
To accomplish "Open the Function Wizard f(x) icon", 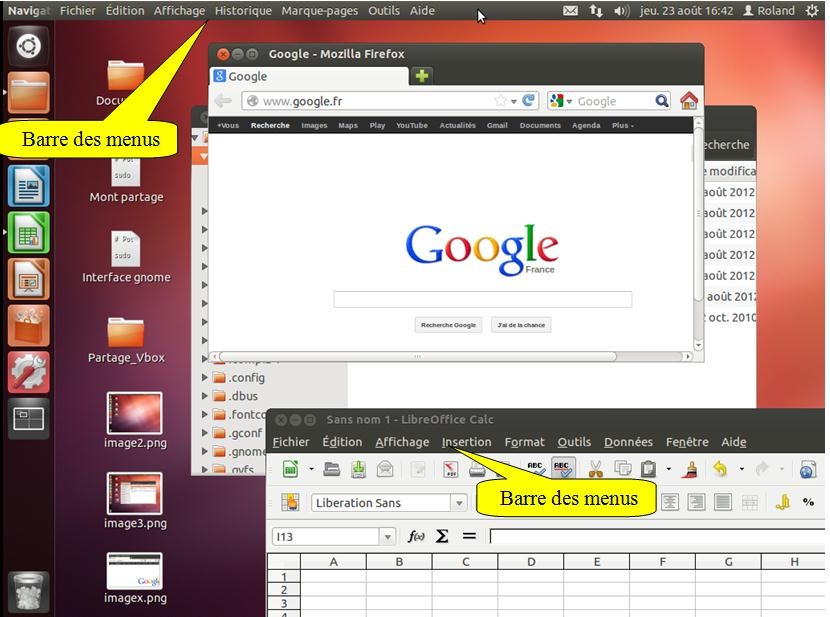I will click(416, 536).
